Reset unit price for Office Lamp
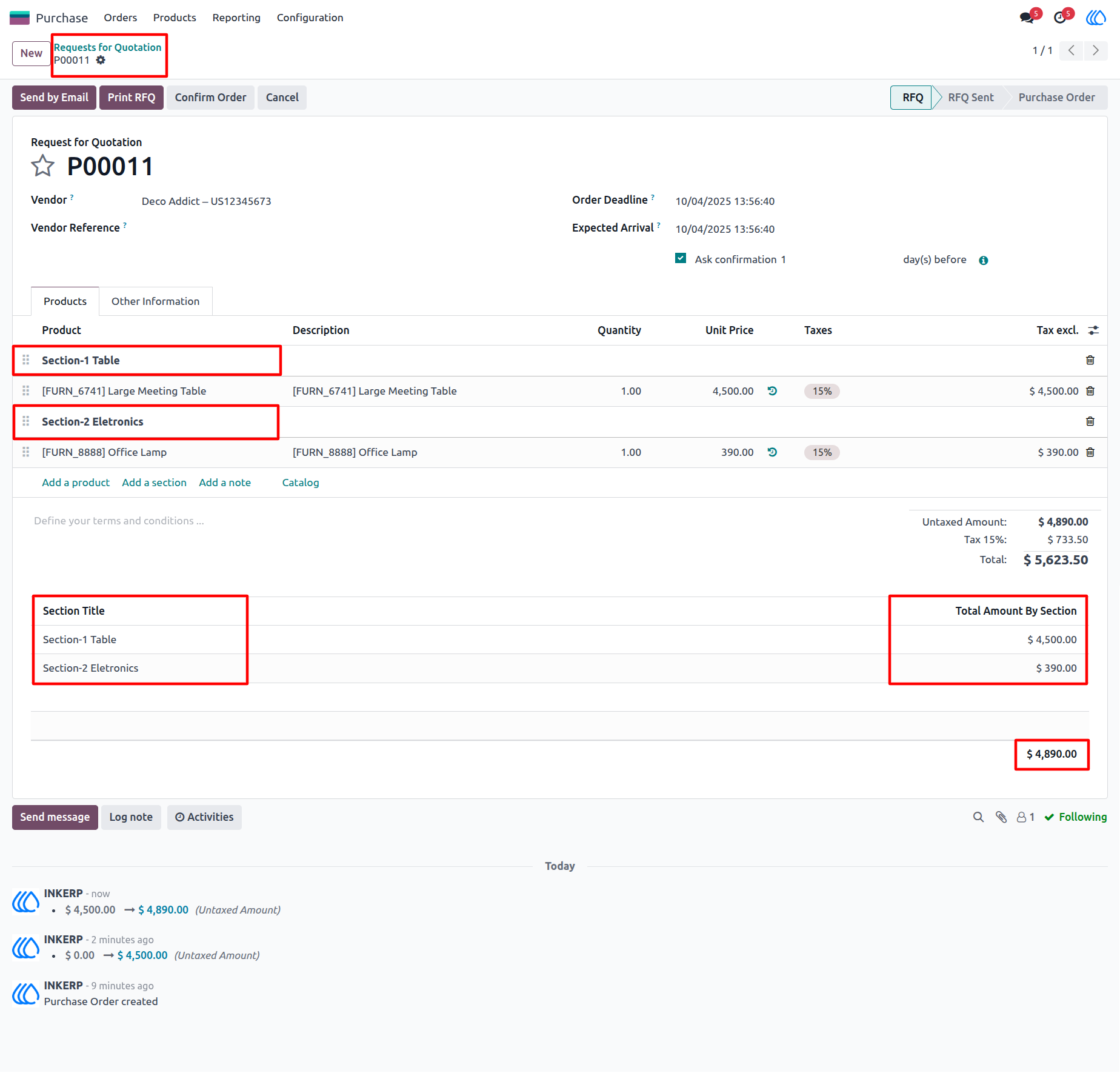Screen dimensions: 1120x1073 772,452
